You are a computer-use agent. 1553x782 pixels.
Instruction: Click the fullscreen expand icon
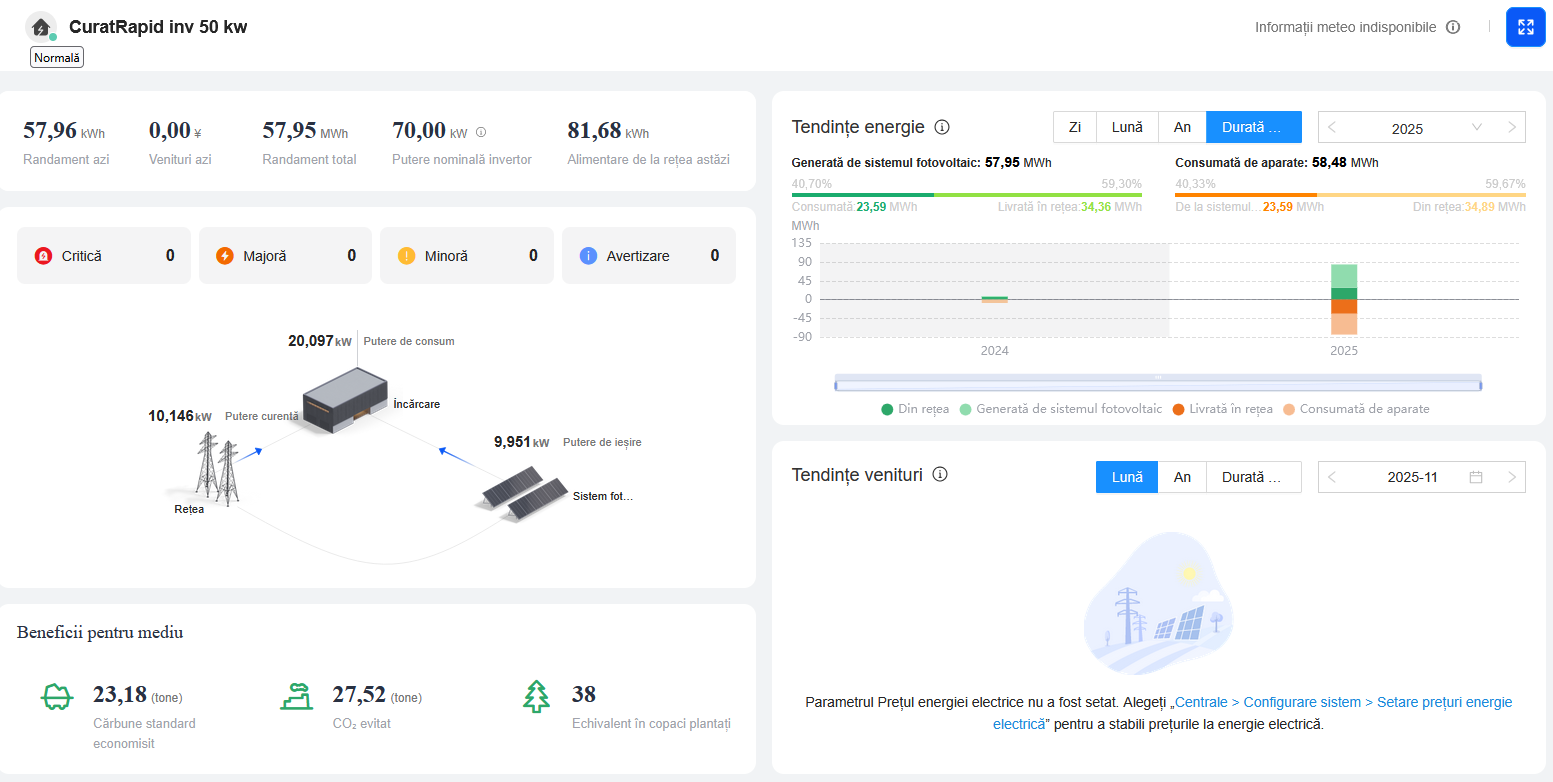point(1525,27)
